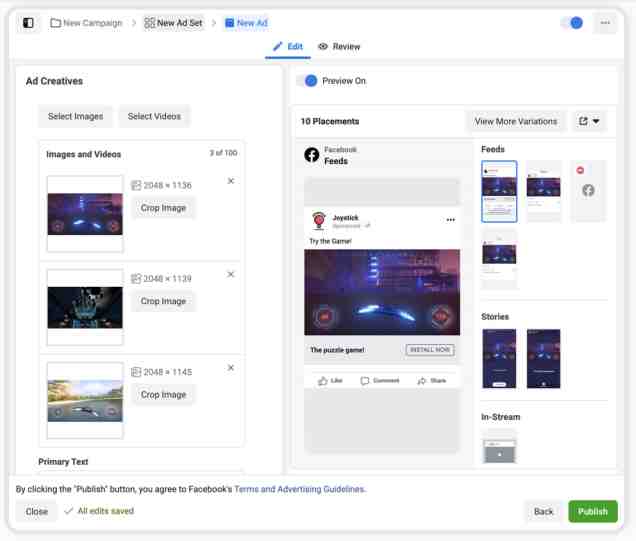Viewport: 636px width, 541px height.
Task: Click the 'Primary Text' label
Action: pos(63,462)
